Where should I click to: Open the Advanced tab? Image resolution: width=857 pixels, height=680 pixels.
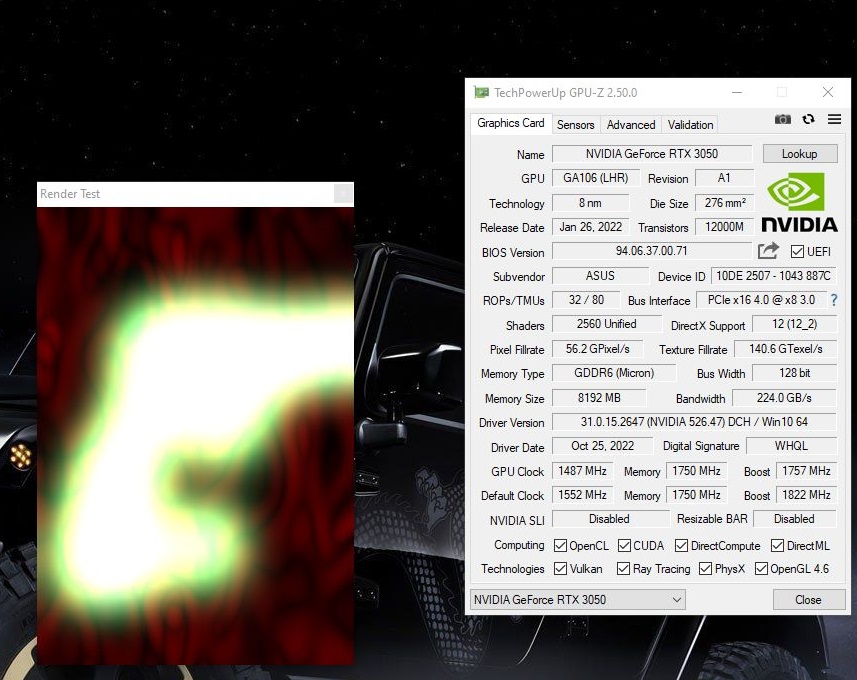631,125
